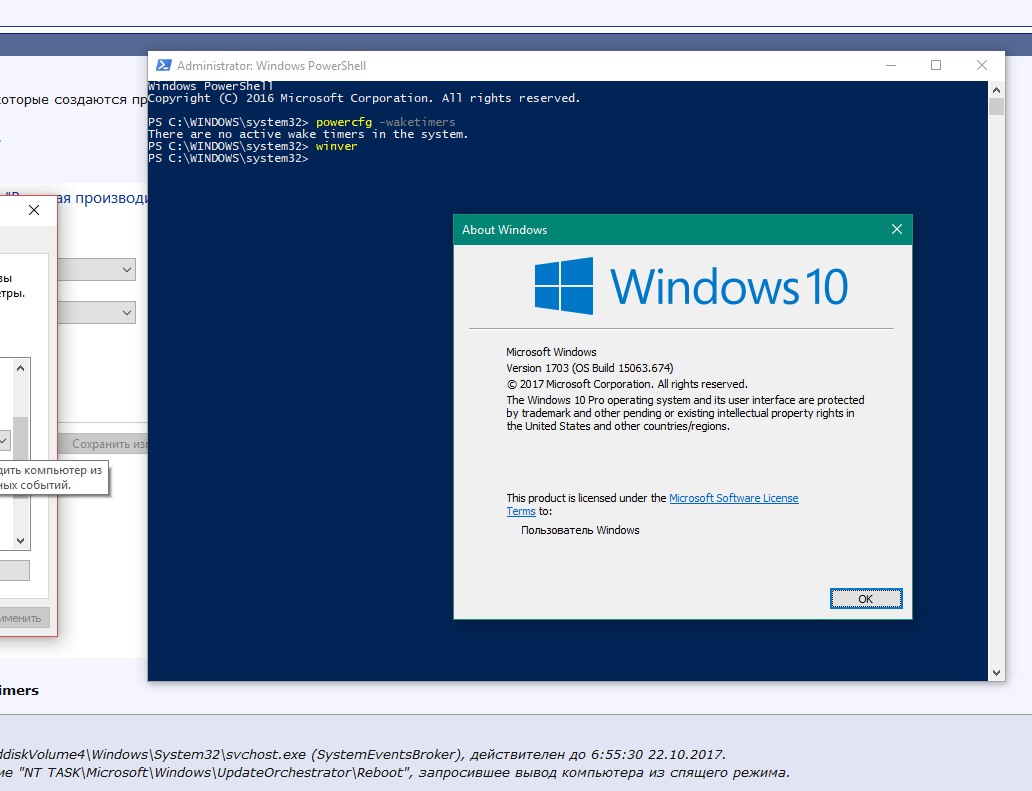Minimize the PowerShell window
This screenshot has width=1032, height=791.
coord(891,65)
